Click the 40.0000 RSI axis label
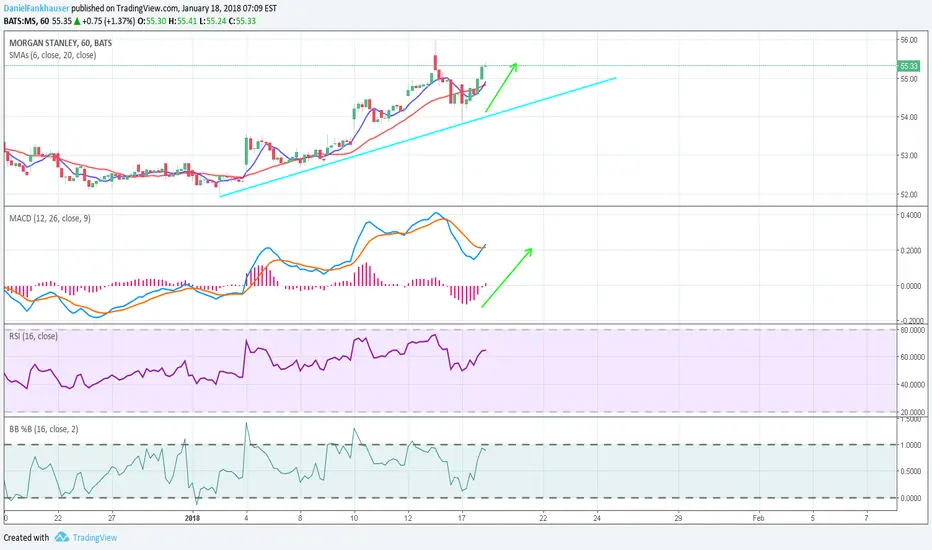 tap(912, 385)
